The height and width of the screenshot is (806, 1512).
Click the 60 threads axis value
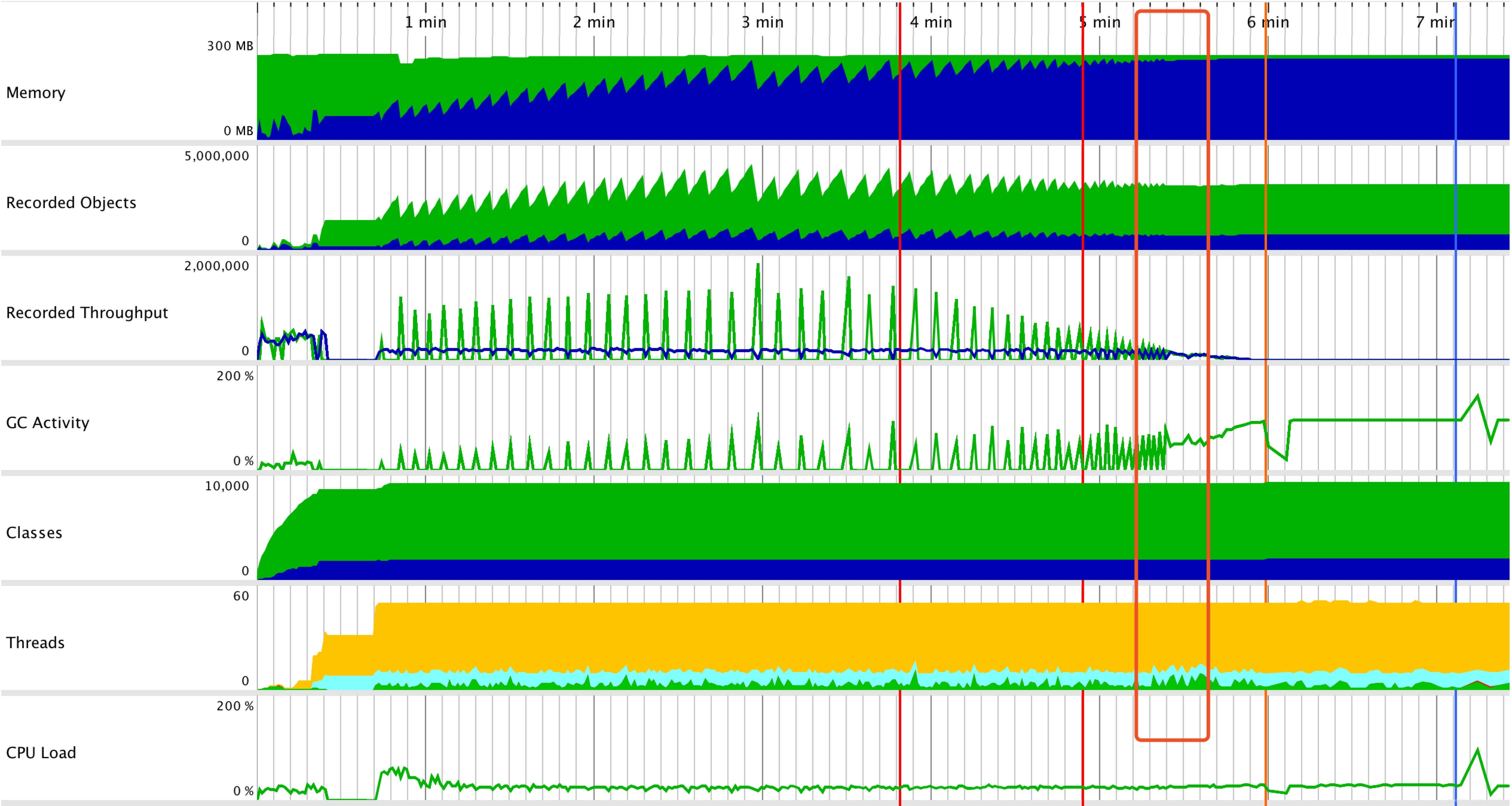[x=241, y=596]
